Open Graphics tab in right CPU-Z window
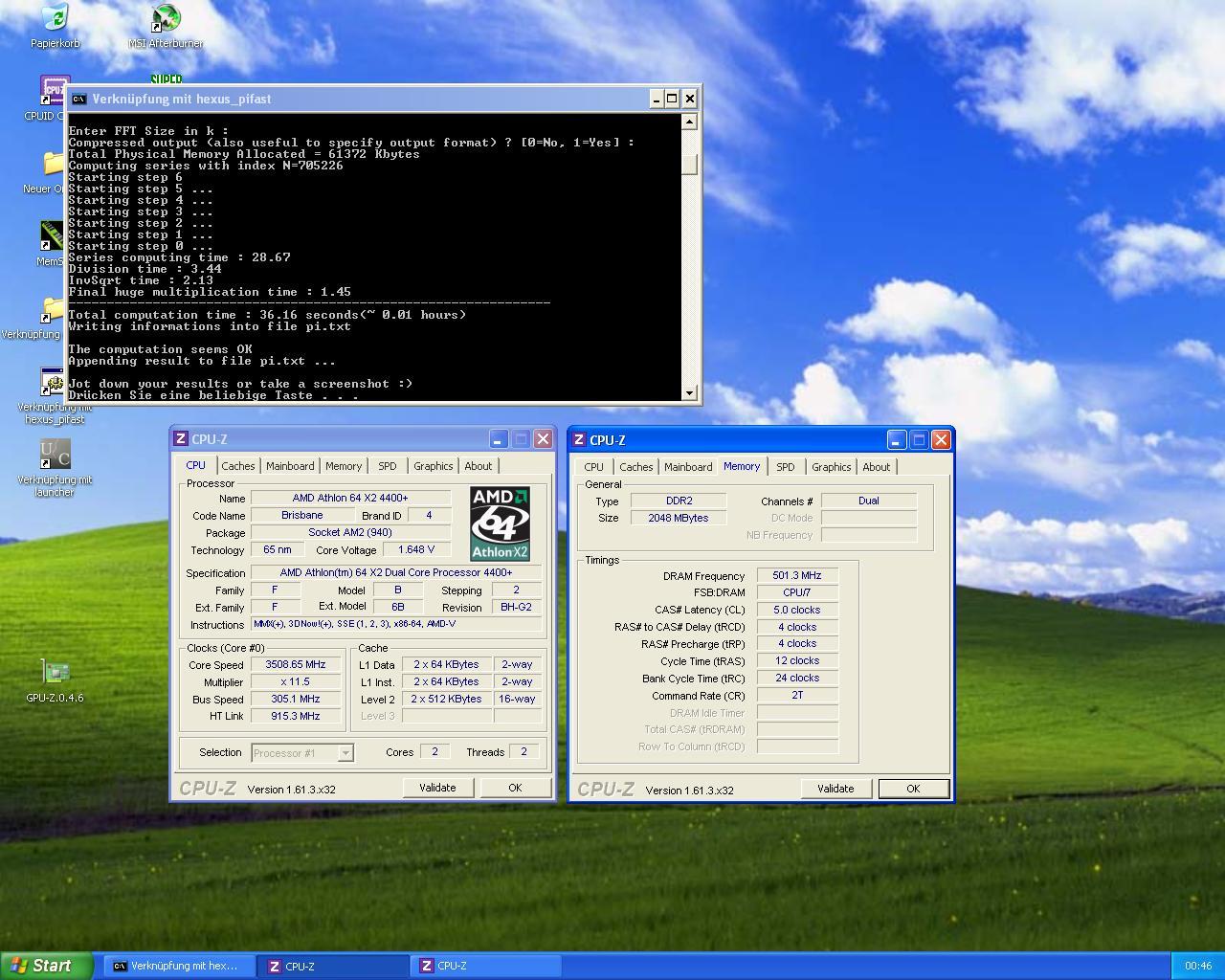This screenshot has height=980, width=1225. (x=832, y=467)
